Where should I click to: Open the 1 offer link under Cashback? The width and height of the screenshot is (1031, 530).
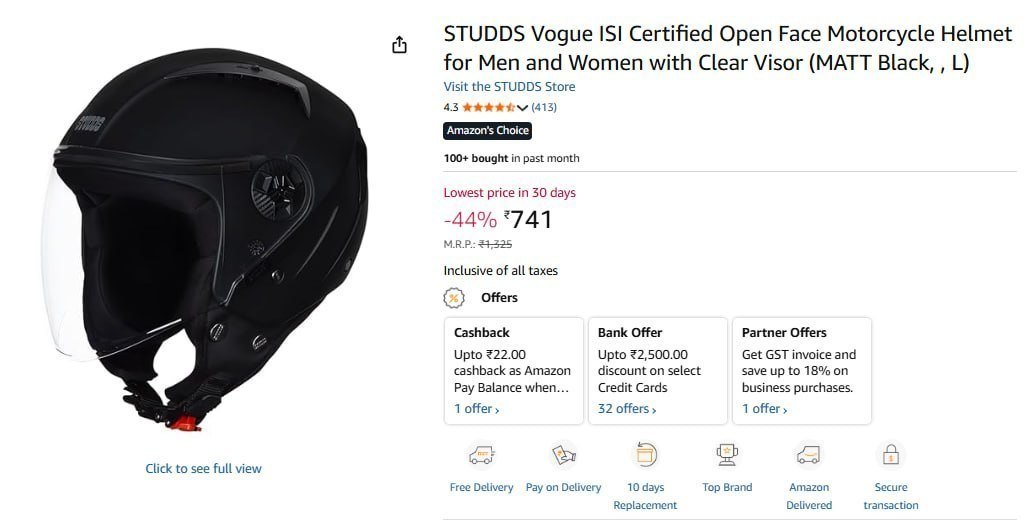click(x=477, y=409)
